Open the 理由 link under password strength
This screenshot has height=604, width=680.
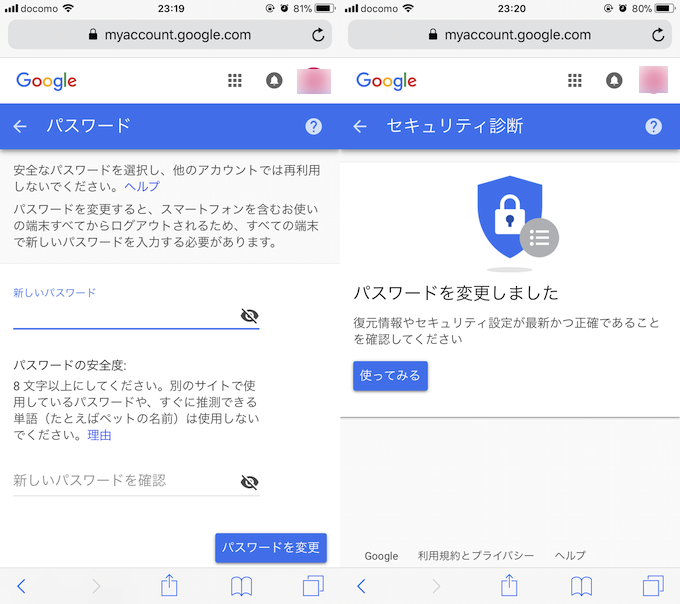click(x=99, y=435)
